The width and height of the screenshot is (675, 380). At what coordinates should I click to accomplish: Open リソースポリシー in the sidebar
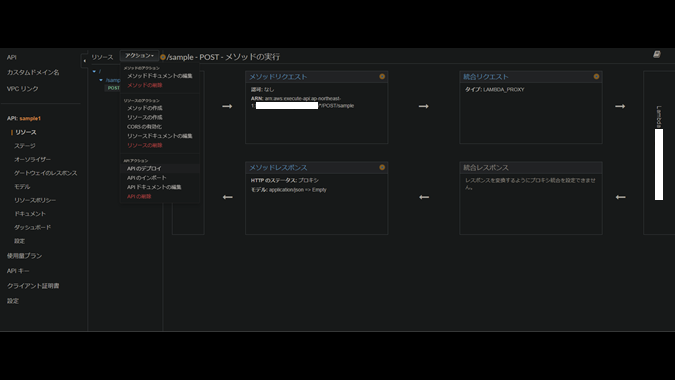pyautogui.click(x=35, y=200)
